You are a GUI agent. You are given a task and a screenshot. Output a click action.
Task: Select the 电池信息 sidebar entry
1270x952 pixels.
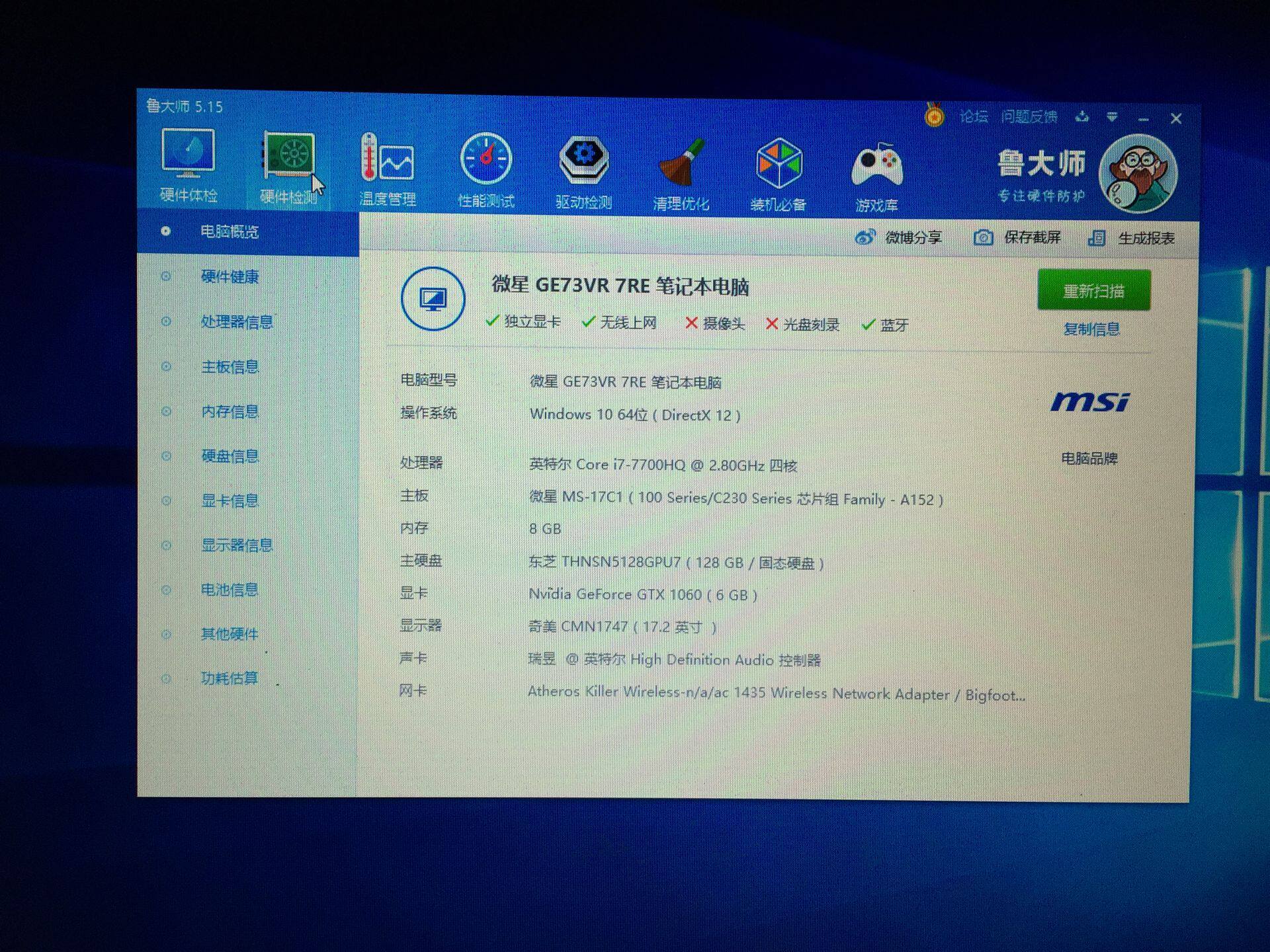229,590
